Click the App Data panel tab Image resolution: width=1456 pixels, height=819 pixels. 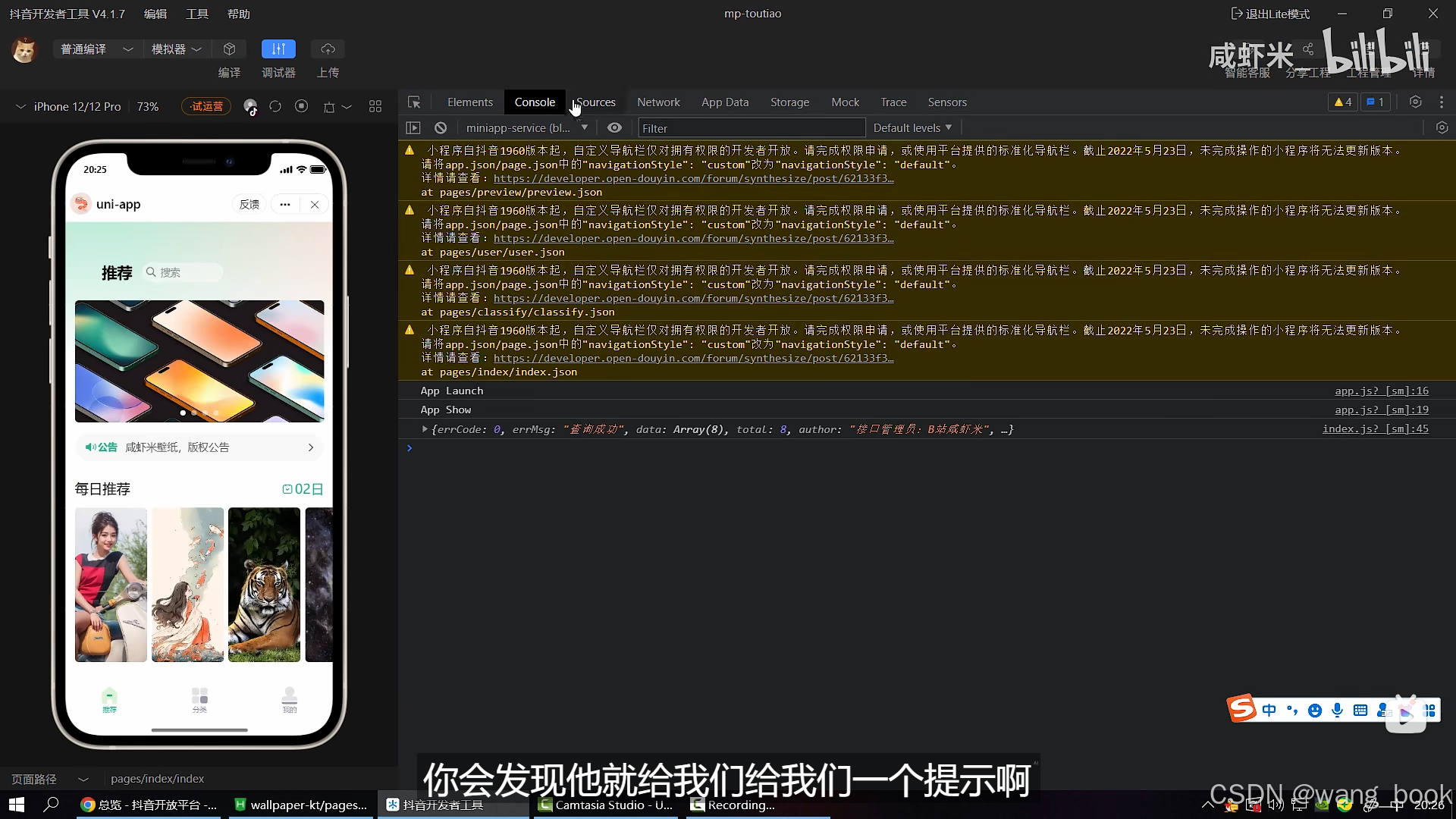pyautogui.click(x=725, y=102)
